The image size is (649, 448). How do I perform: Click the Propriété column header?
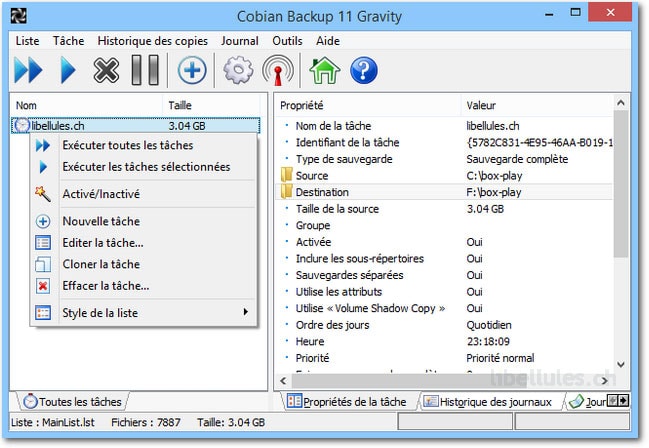[368, 106]
